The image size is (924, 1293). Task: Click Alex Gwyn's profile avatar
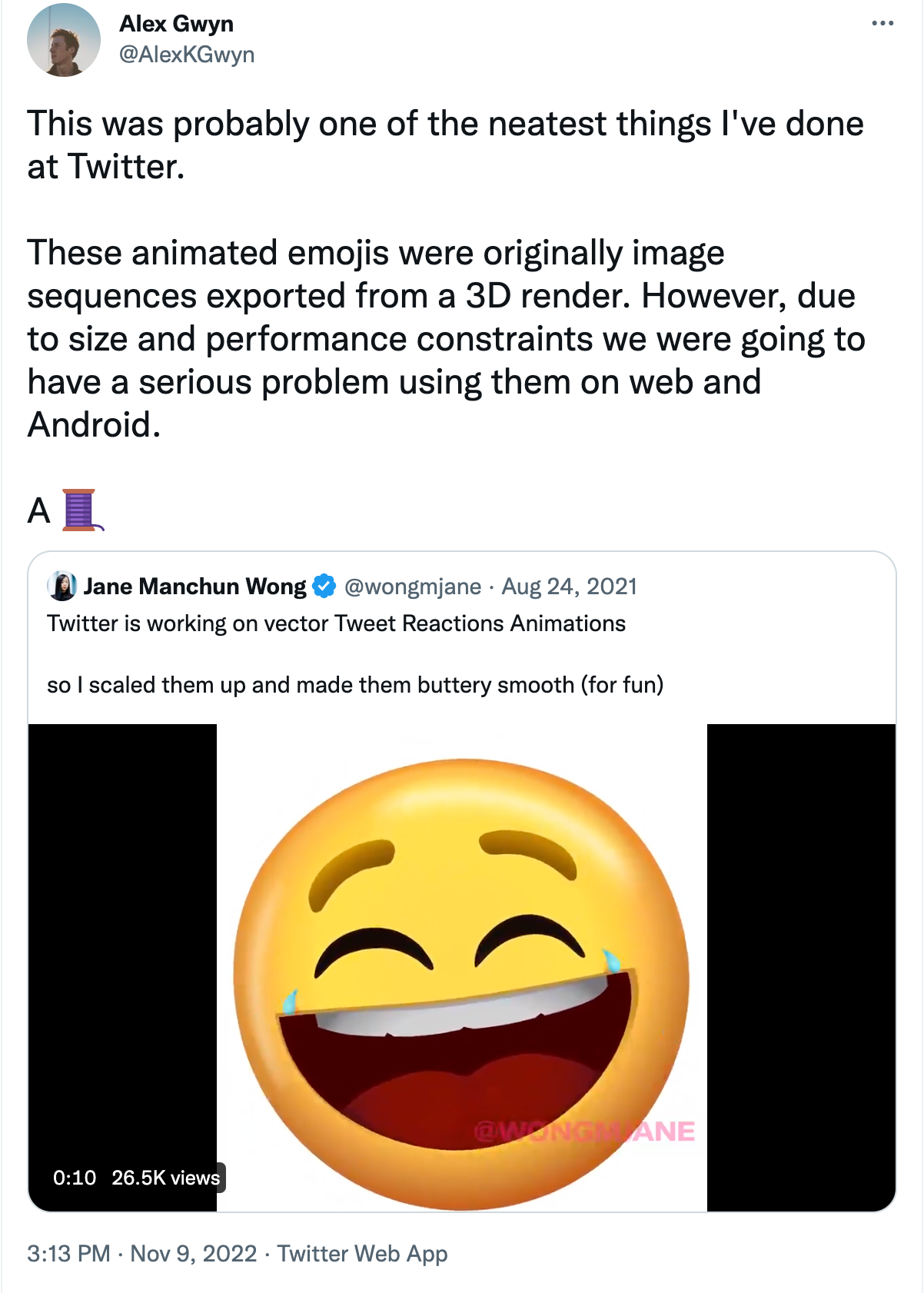[x=64, y=40]
